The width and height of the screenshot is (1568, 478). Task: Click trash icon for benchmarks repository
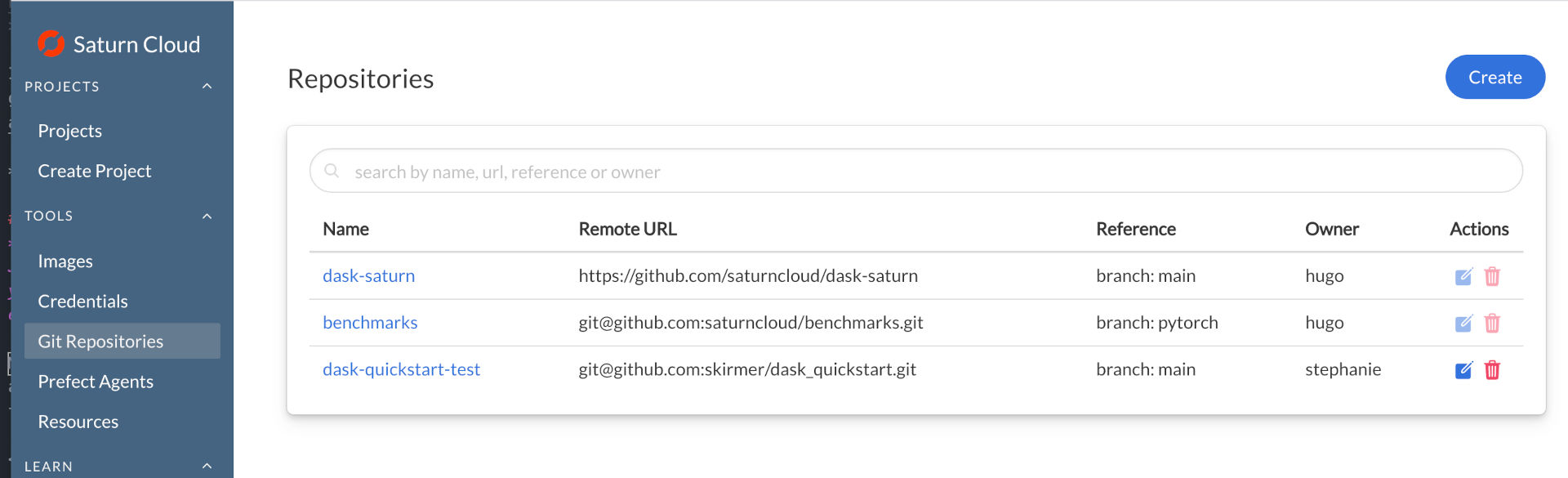[x=1492, y=324]
